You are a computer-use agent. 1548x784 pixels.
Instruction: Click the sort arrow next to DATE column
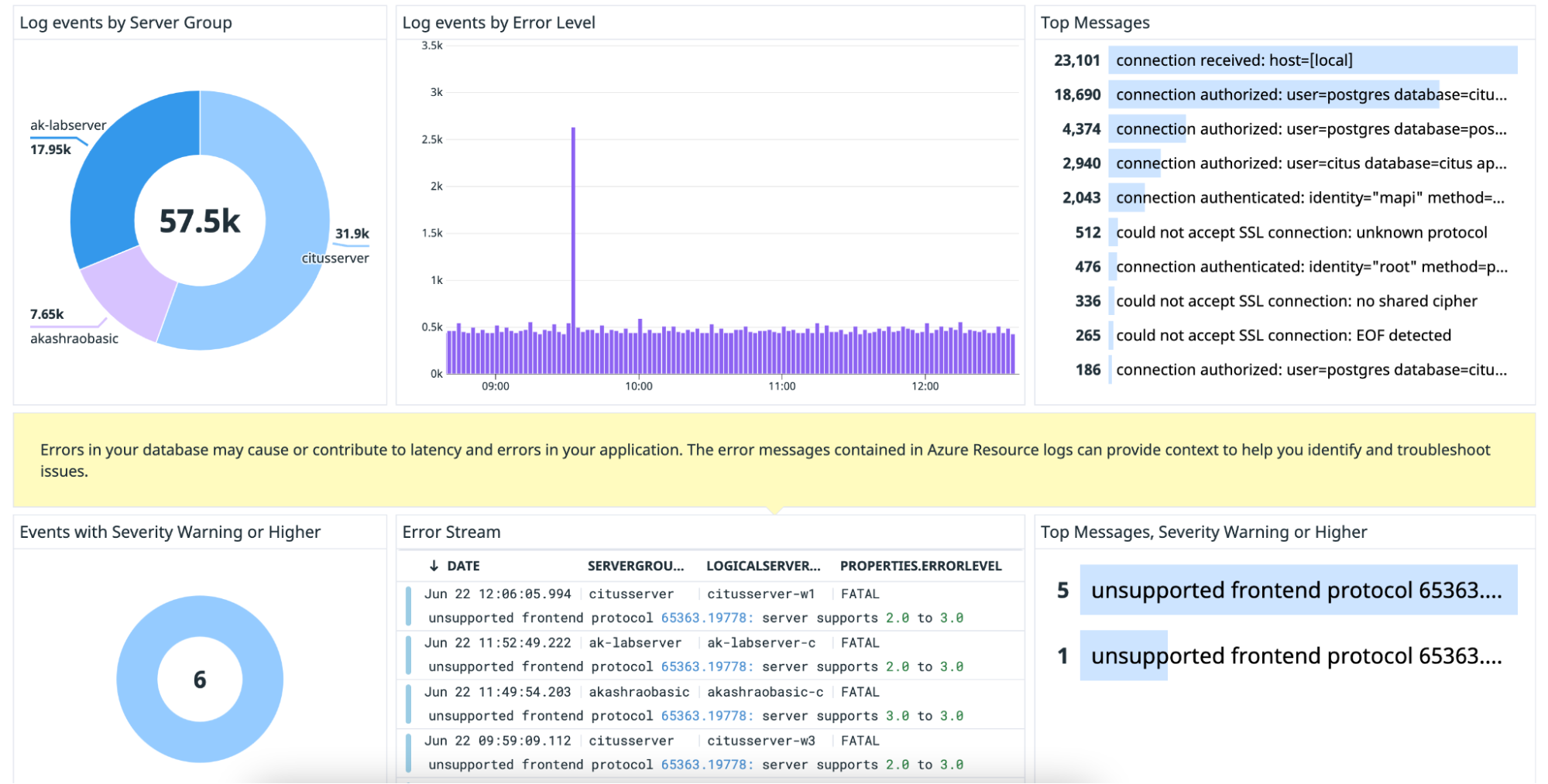point(433,565)
